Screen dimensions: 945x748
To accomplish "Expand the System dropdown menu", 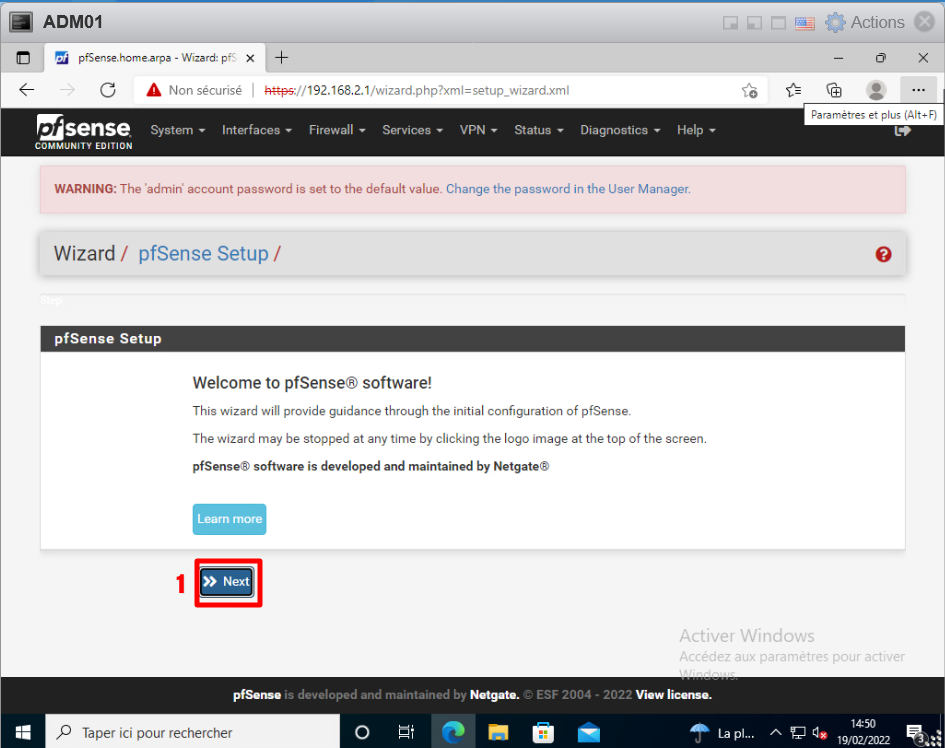I will [x=177, y=130].
